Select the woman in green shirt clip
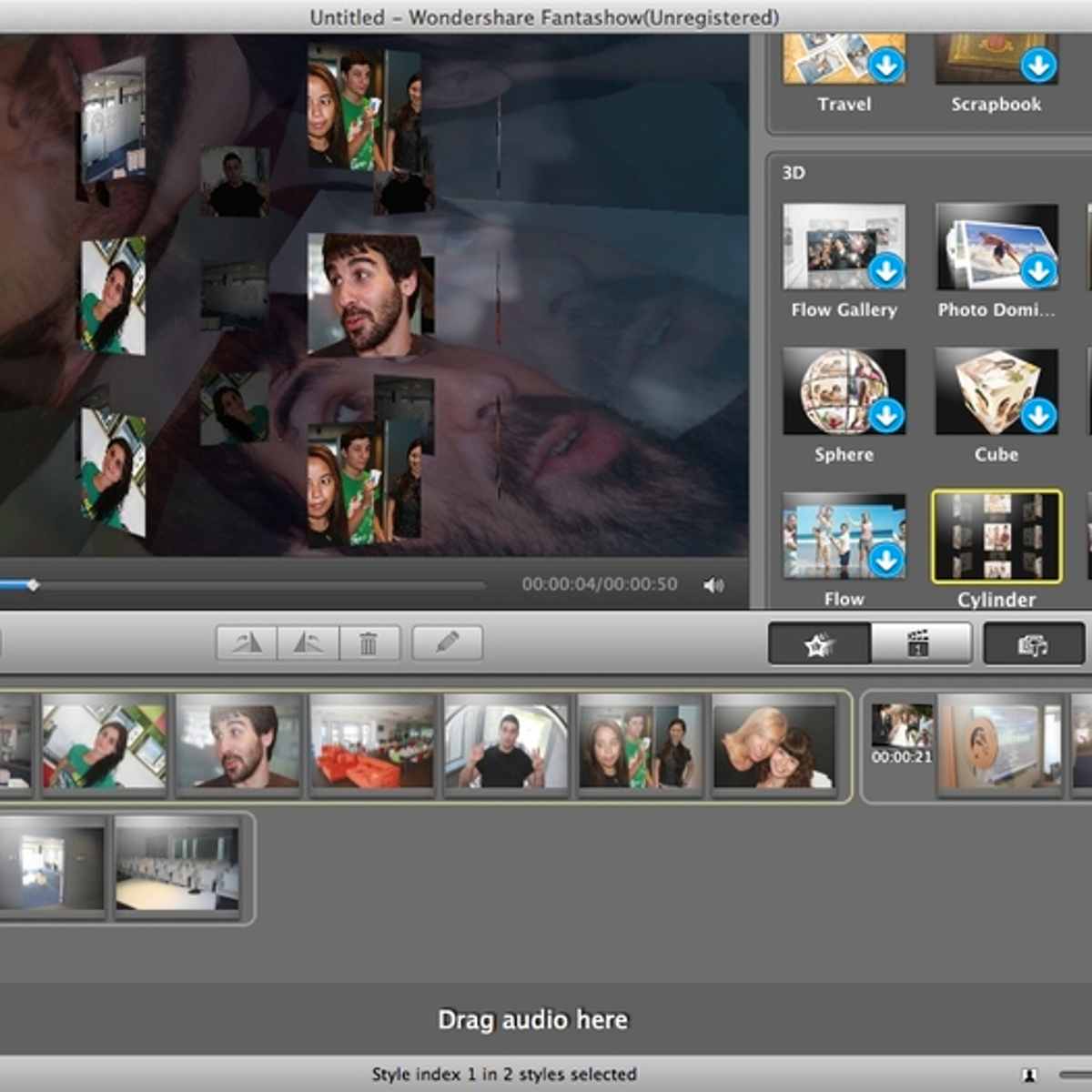 point(104,744)
